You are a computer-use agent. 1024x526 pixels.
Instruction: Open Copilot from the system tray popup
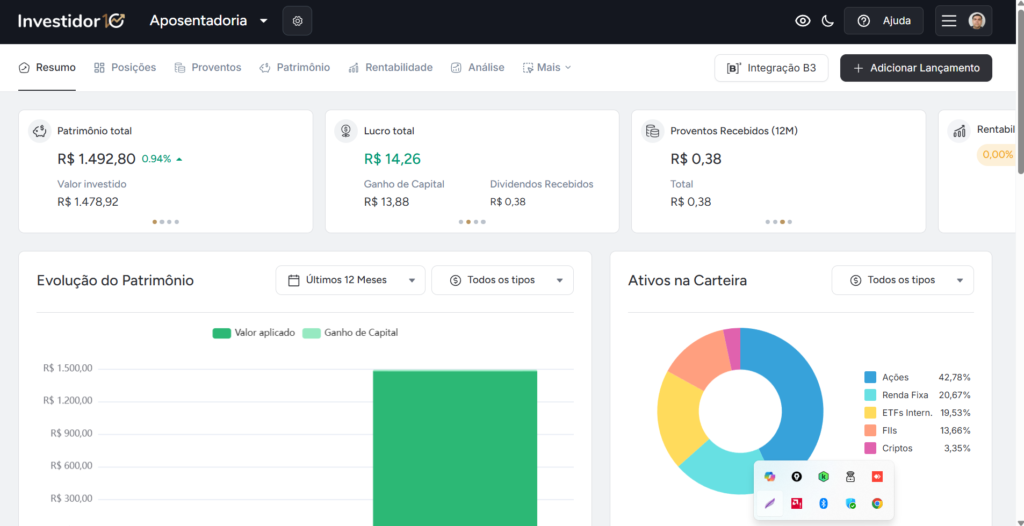pyautogui.click(x=769, y=477)
